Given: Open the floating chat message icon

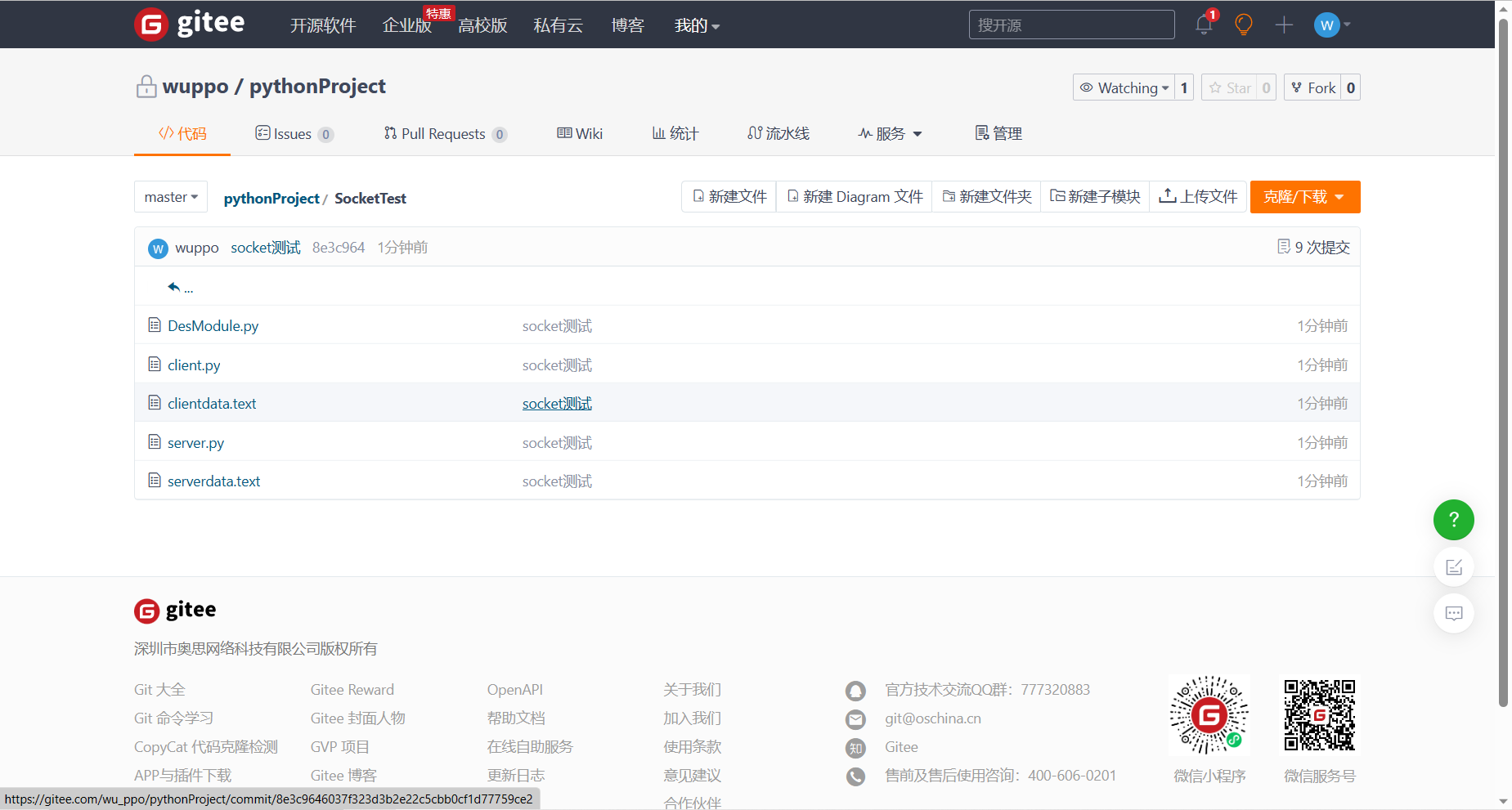Looking at the screenshot, I should coord(1453,613).
